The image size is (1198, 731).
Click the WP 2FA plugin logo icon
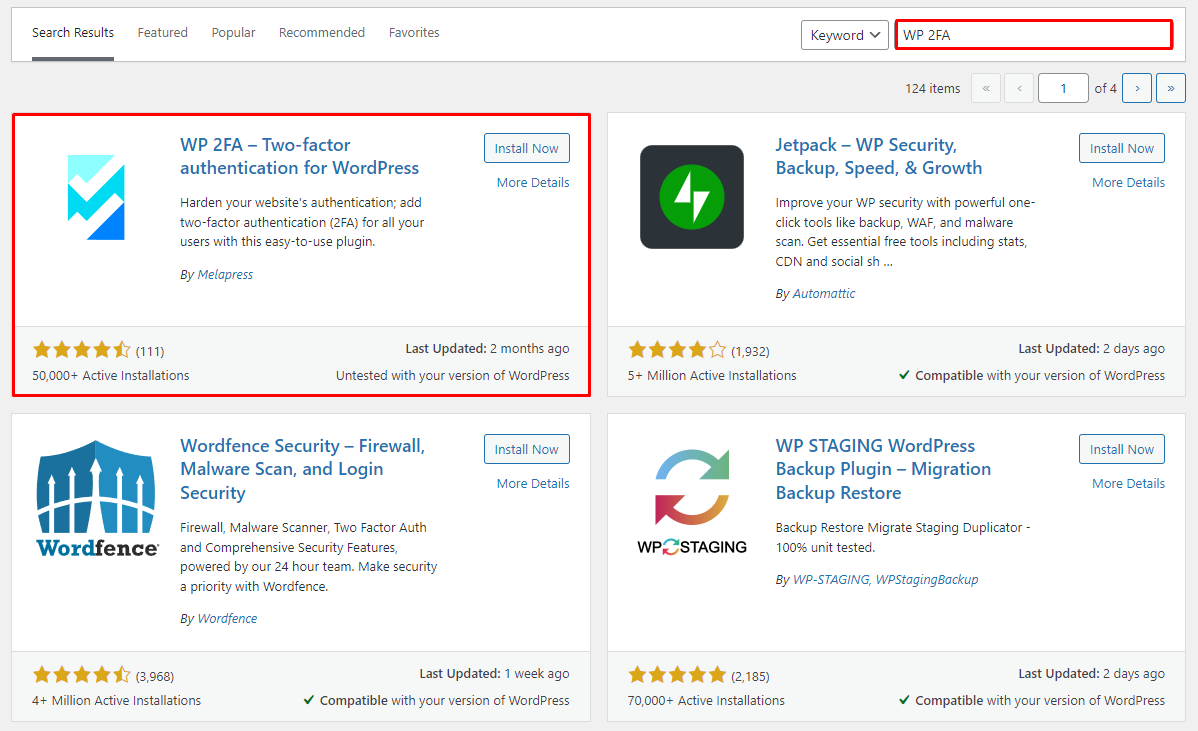pyautogui.click(x=96, y=197)
